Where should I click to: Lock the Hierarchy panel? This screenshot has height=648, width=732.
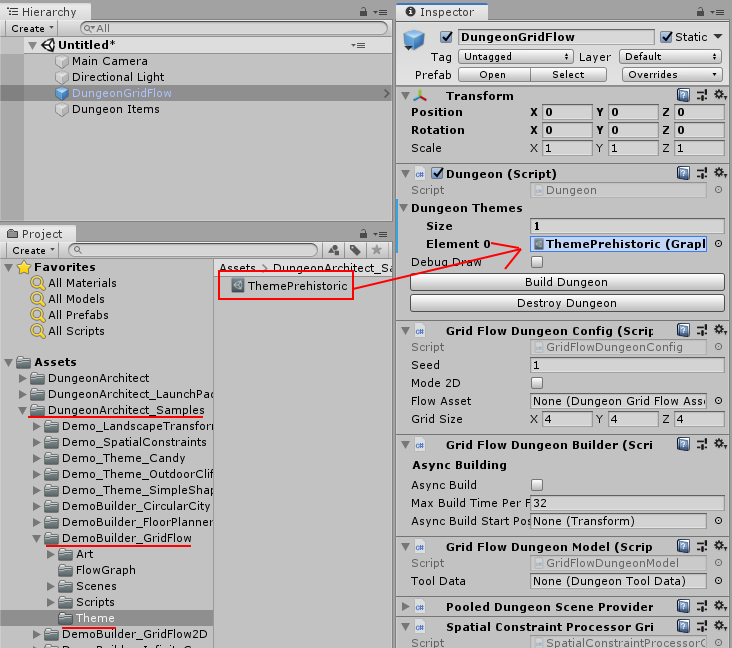click(x=363, y=12)
